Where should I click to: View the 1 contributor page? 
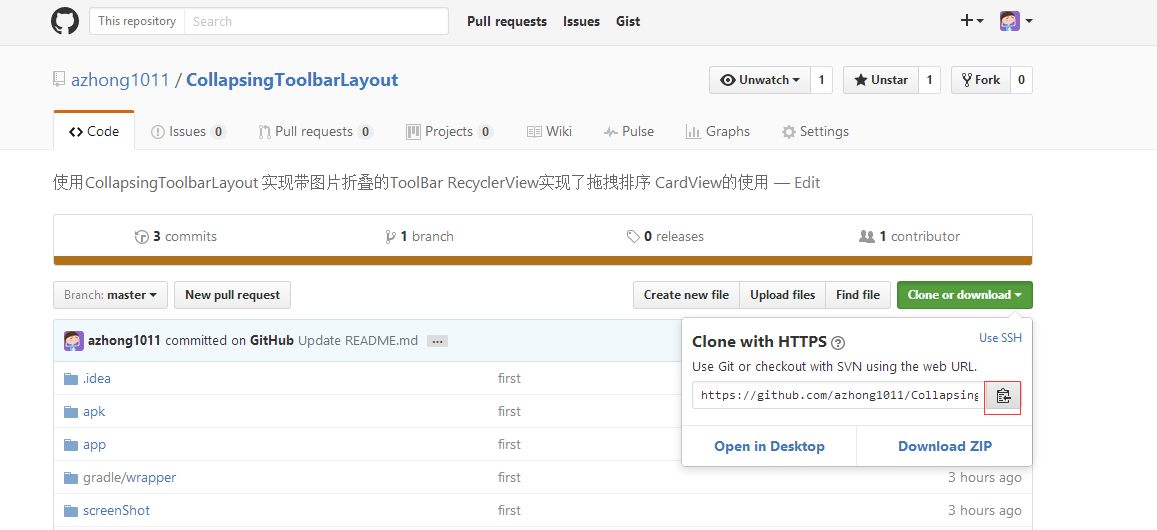coord(910,236)
